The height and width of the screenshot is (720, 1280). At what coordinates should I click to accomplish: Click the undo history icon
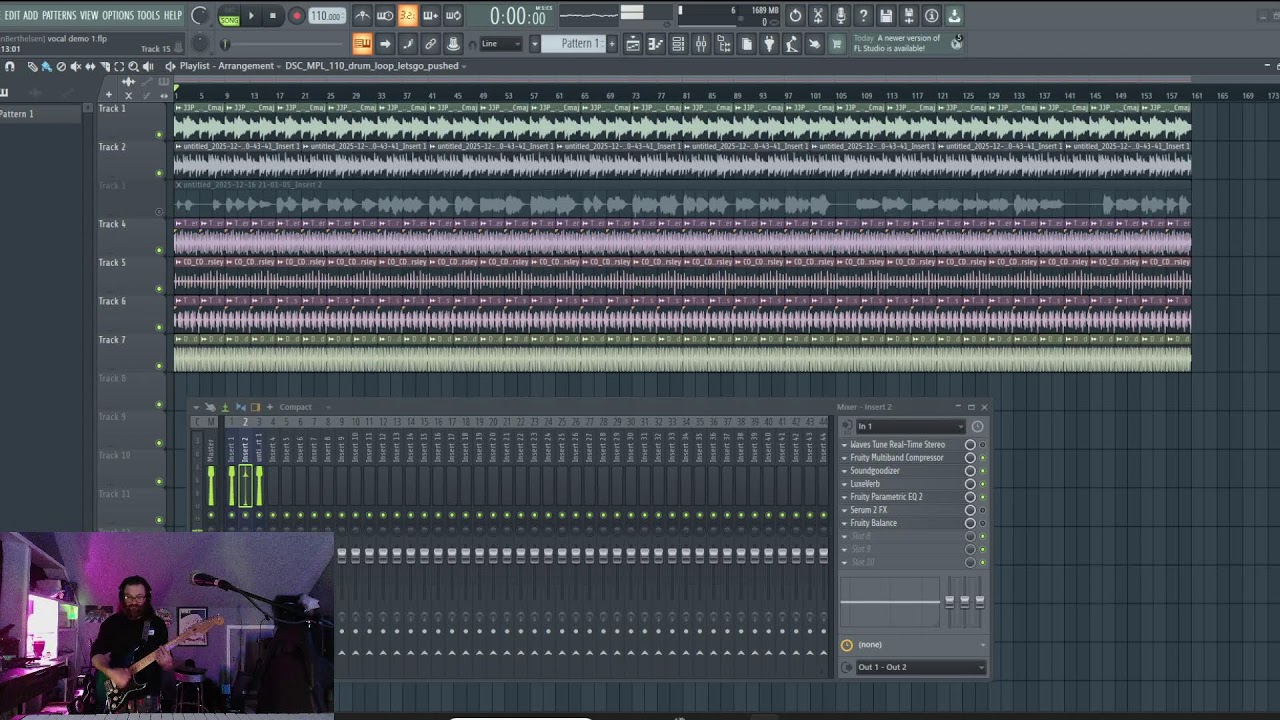795,15
